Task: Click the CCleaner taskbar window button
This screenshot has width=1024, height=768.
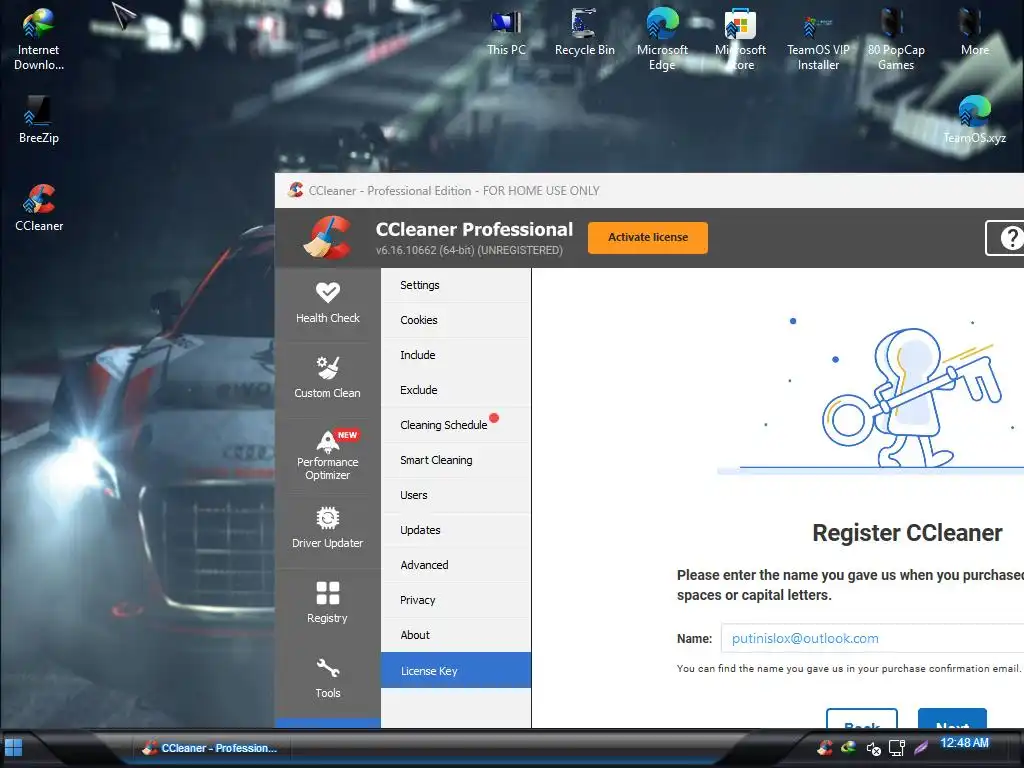Action: 210,748
